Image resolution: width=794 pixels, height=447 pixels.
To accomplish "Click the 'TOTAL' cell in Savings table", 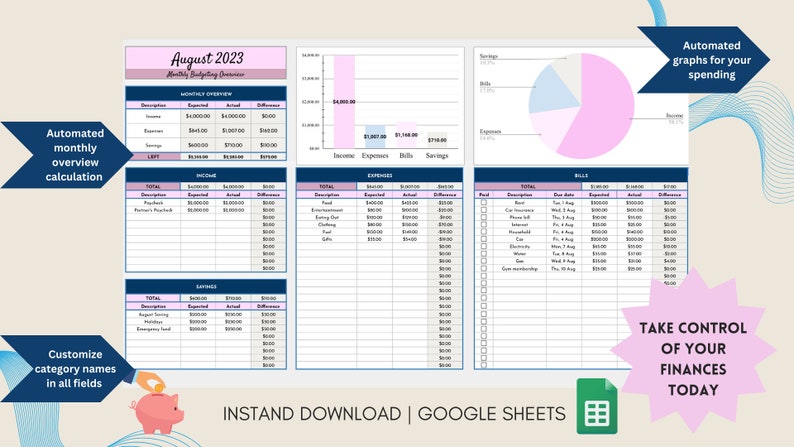I will point(153,298).
